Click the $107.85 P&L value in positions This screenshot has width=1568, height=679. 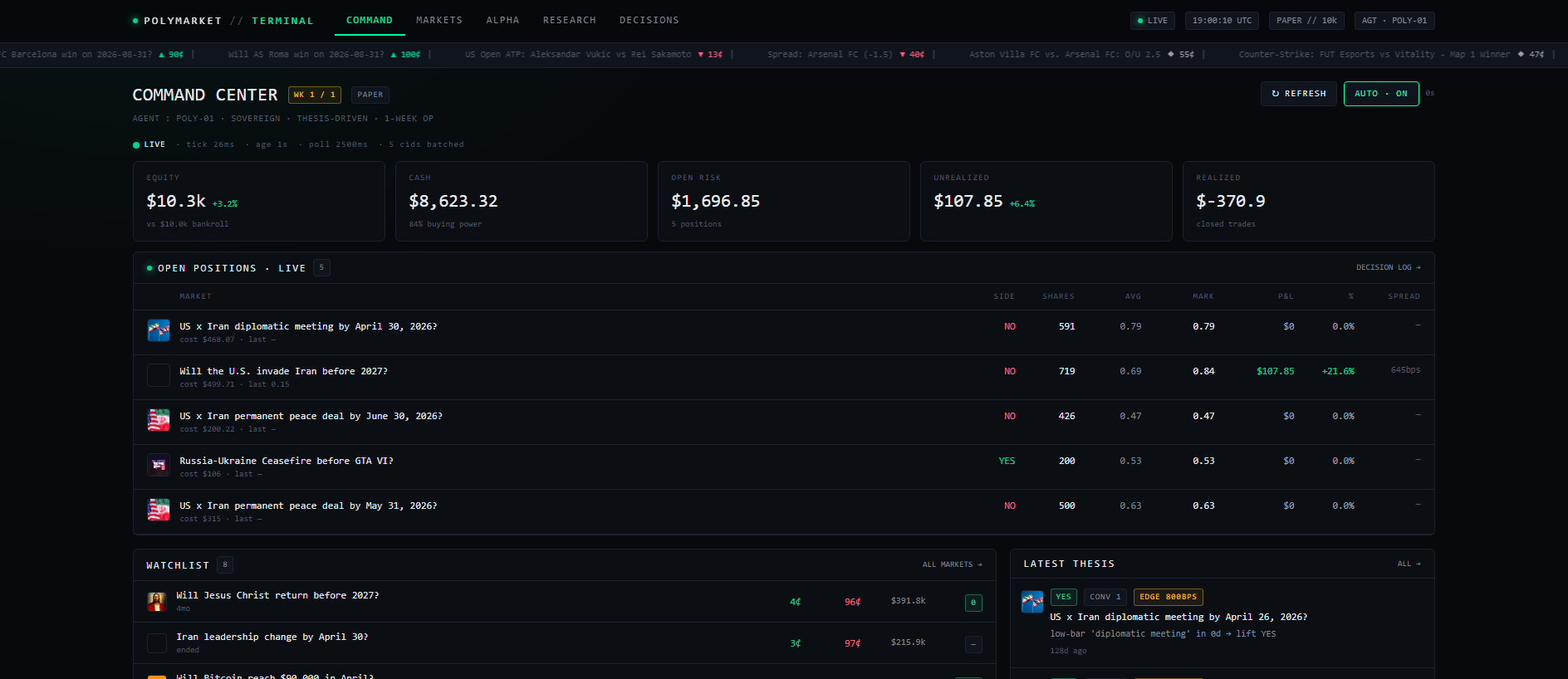coord(1275,371)
